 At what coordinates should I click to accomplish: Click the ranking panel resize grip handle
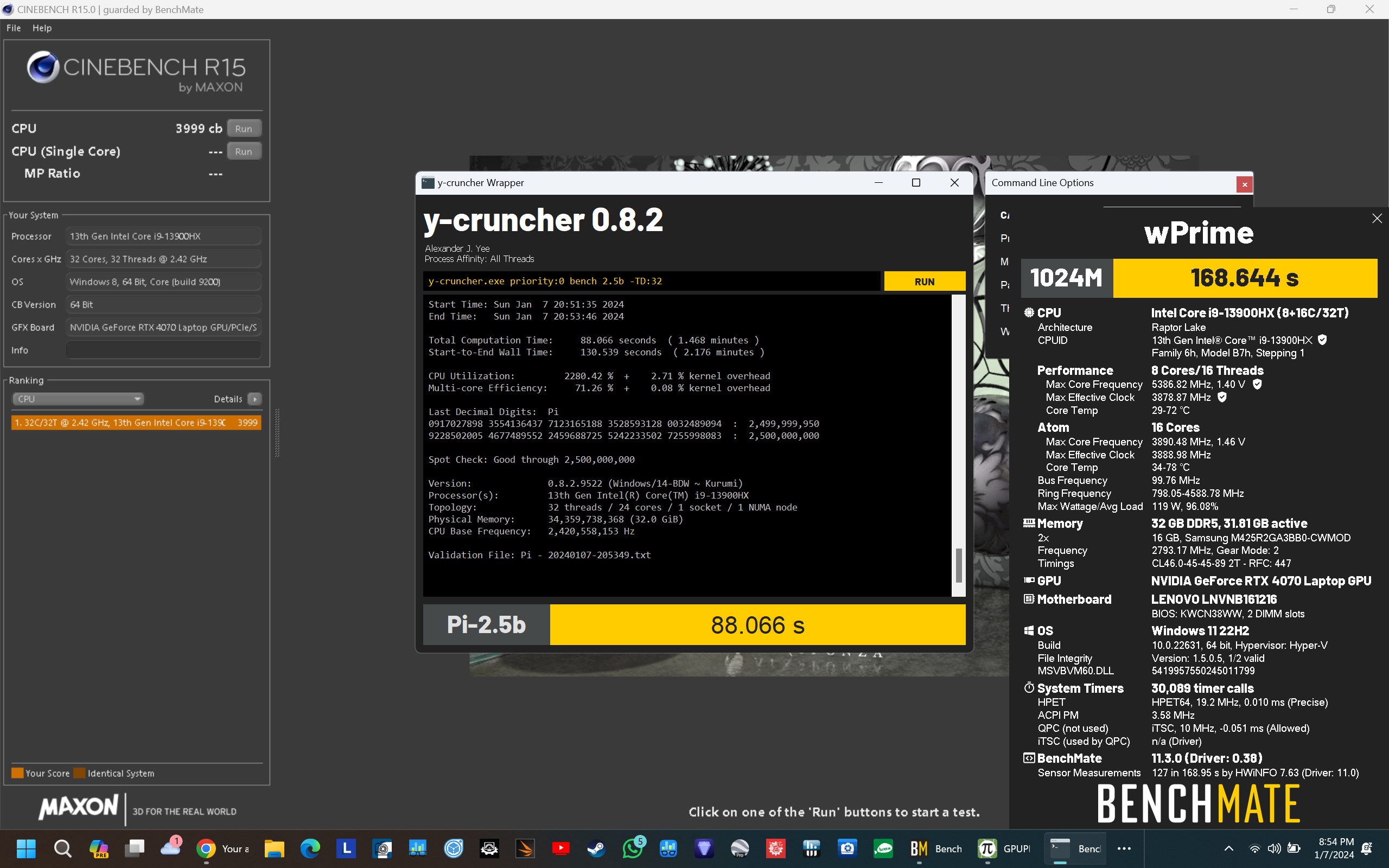coord(278,433)
